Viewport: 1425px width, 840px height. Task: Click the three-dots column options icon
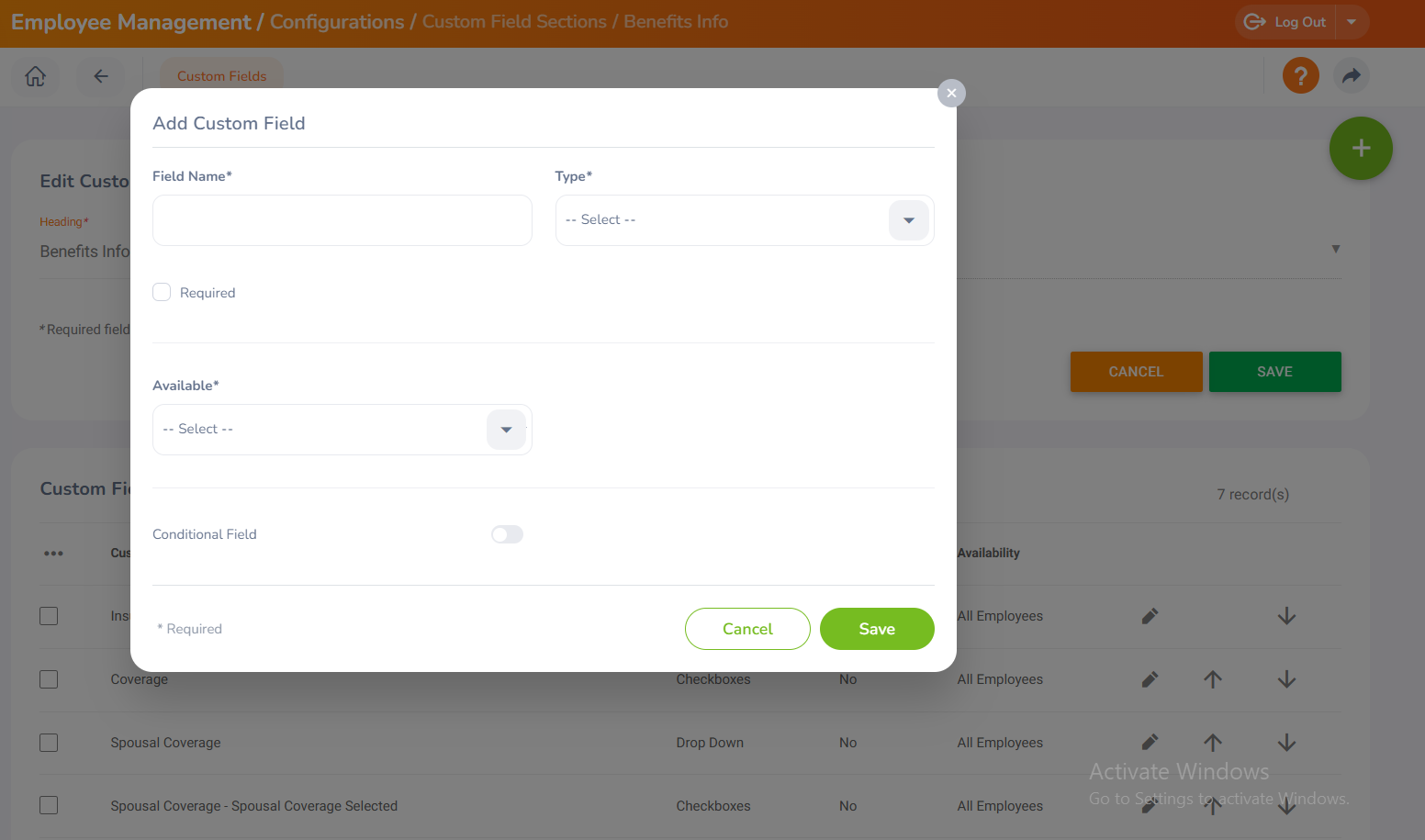pos(53,554)
